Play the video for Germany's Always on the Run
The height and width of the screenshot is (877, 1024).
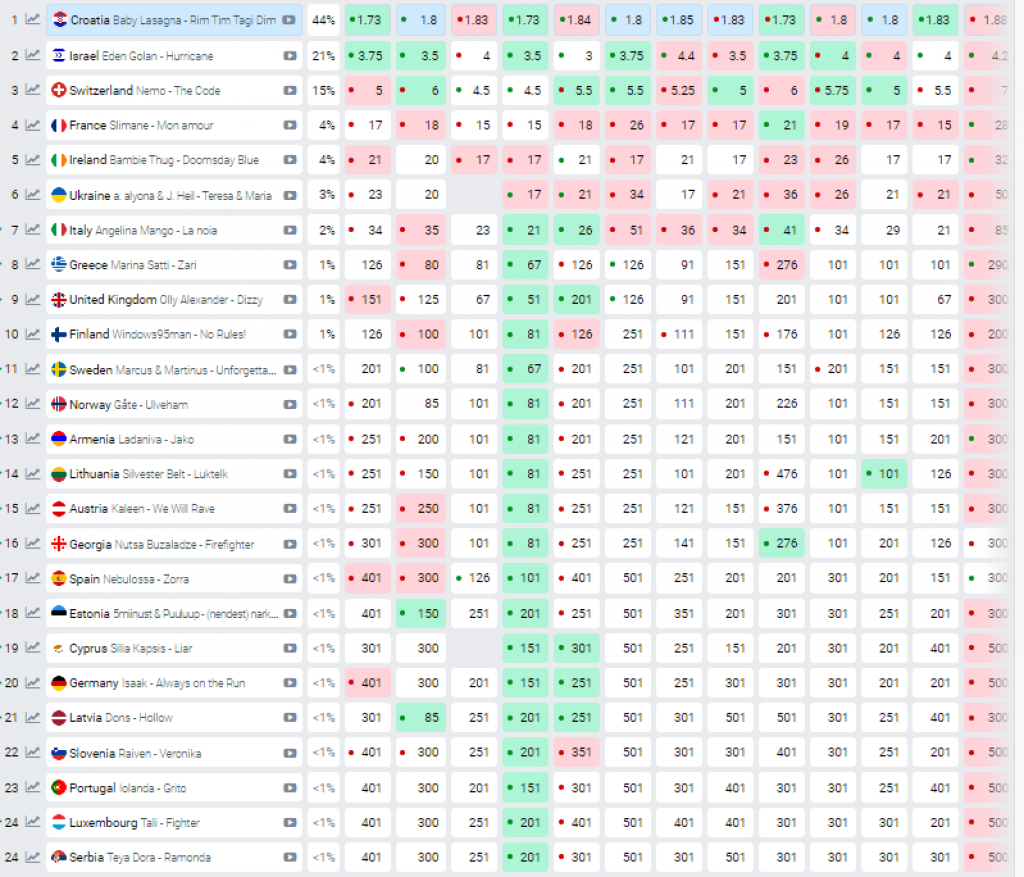pos(289,683)
